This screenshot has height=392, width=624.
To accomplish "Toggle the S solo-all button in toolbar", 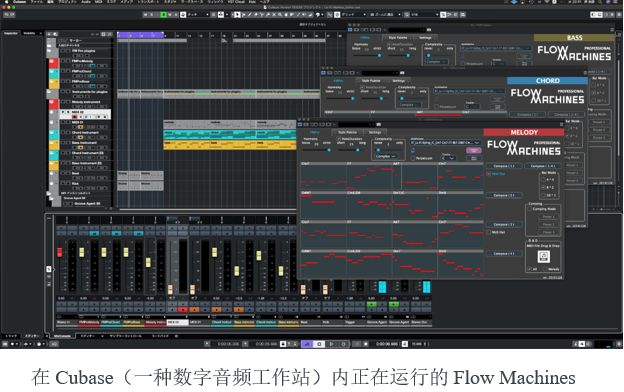I will pos(151,15).
